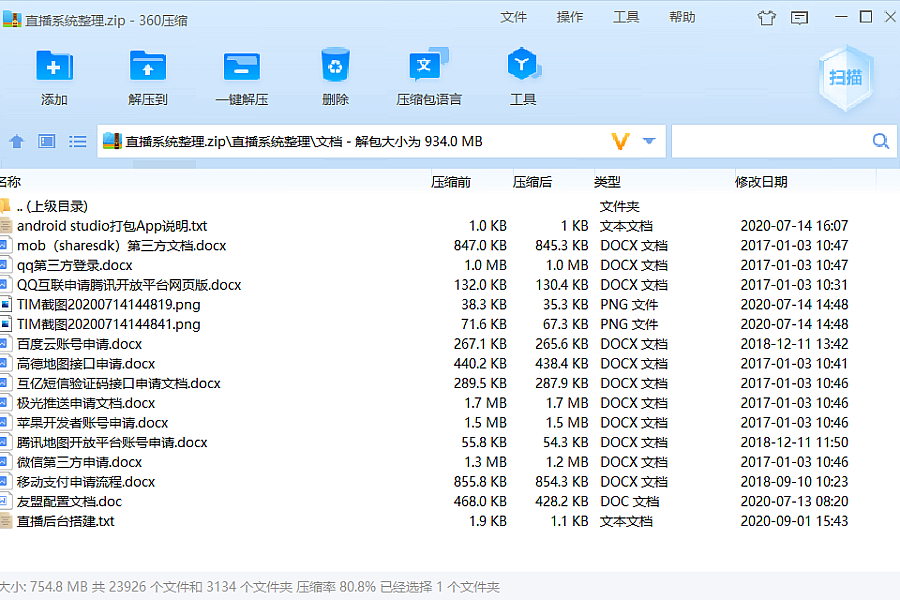
Task: Click the docx icon of 移动支付申请流程.docx
Action: pyautogui.click(x=4, y=481)
